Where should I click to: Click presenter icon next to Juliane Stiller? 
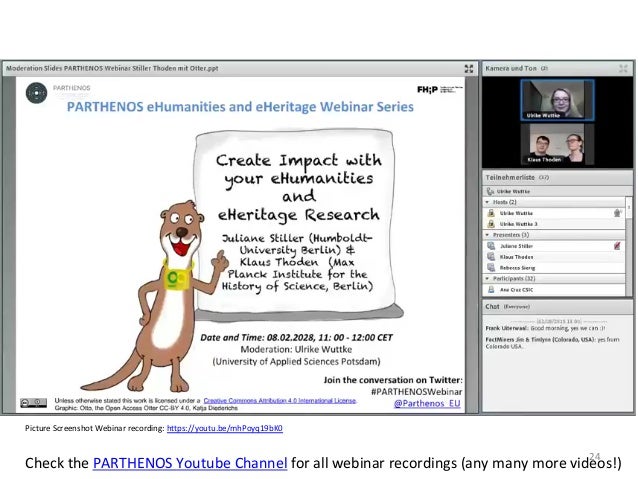click(x=491, y=246)
